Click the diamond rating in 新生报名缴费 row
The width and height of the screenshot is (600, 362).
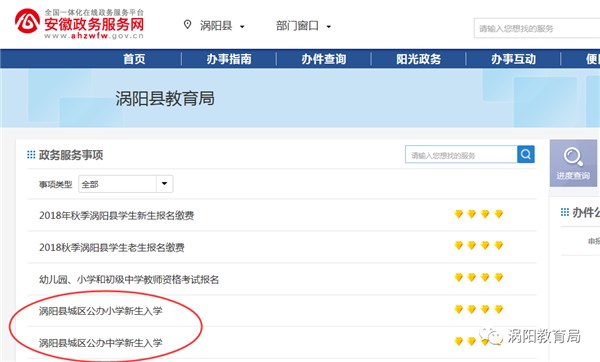pos(478,214)
